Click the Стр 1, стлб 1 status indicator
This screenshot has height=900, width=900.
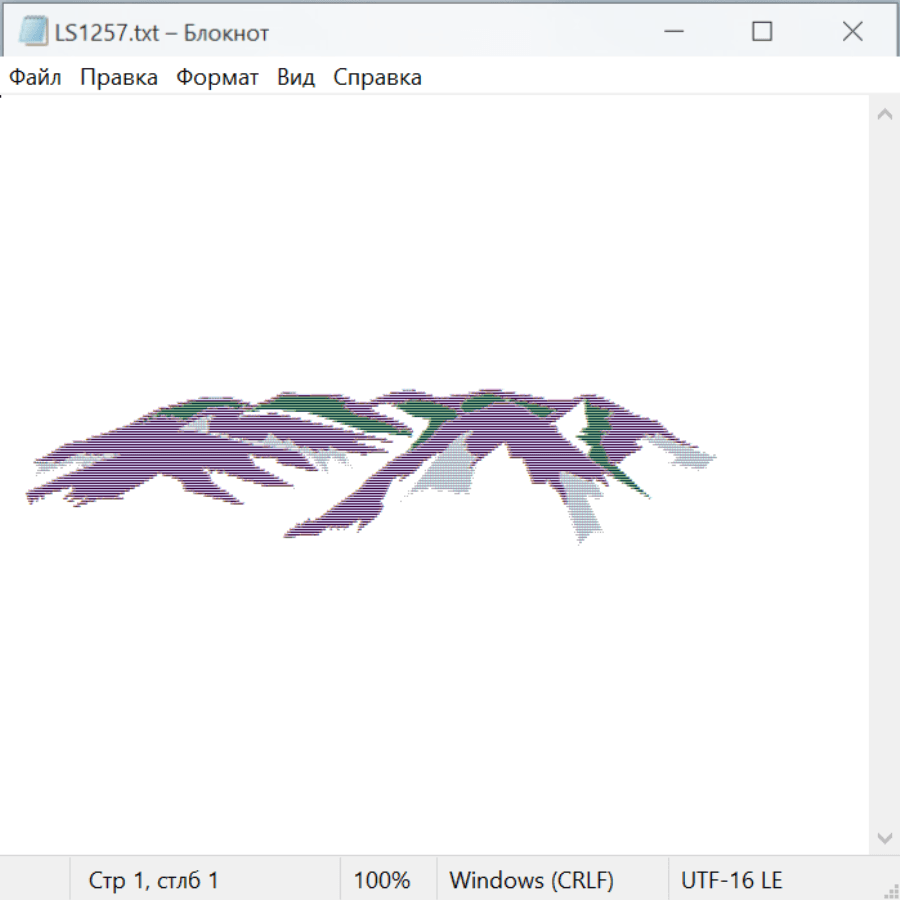(x=153, y=880)
